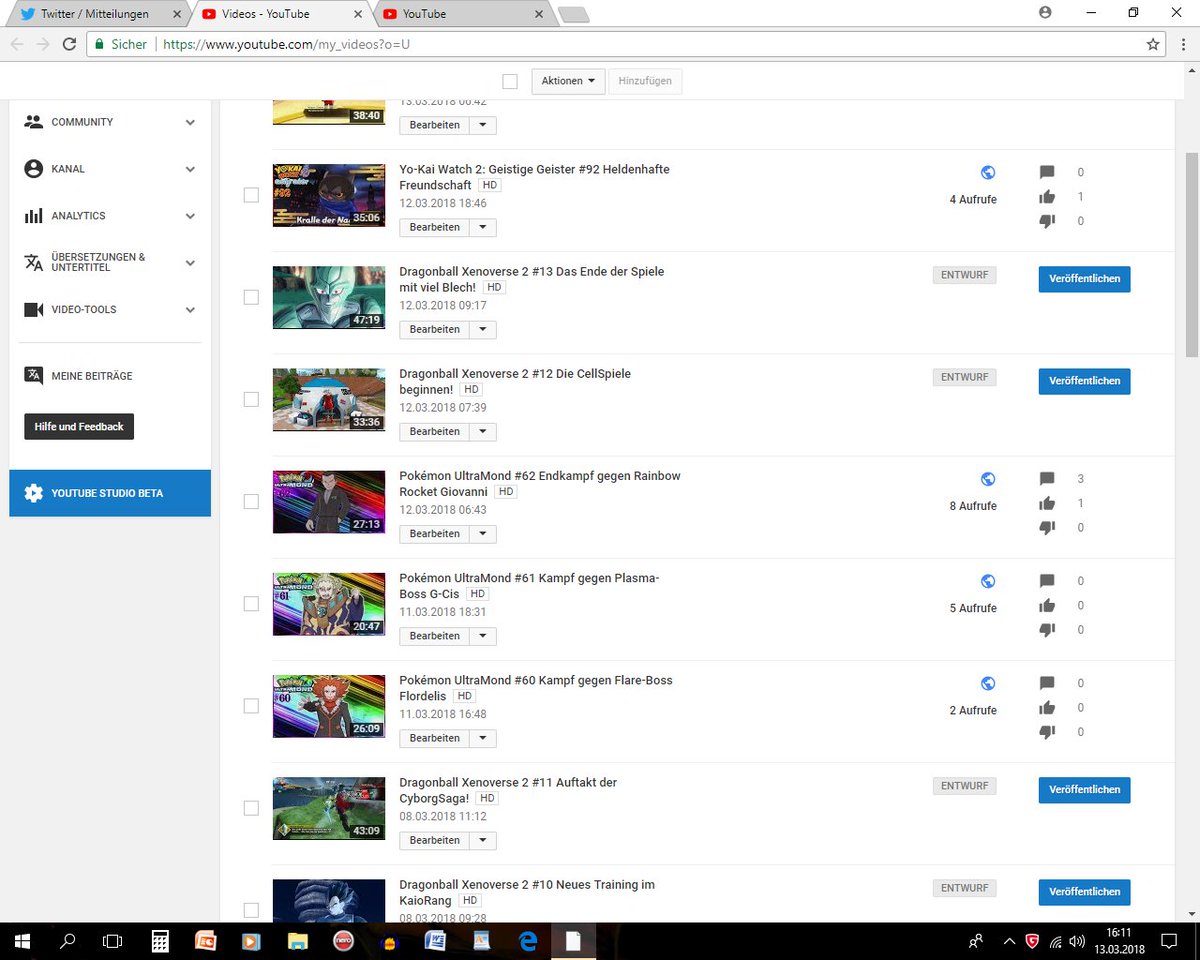Open thumbnail of Pokémon UltraMond #62 video
1200x960 pixels.
tap(329, 502)
